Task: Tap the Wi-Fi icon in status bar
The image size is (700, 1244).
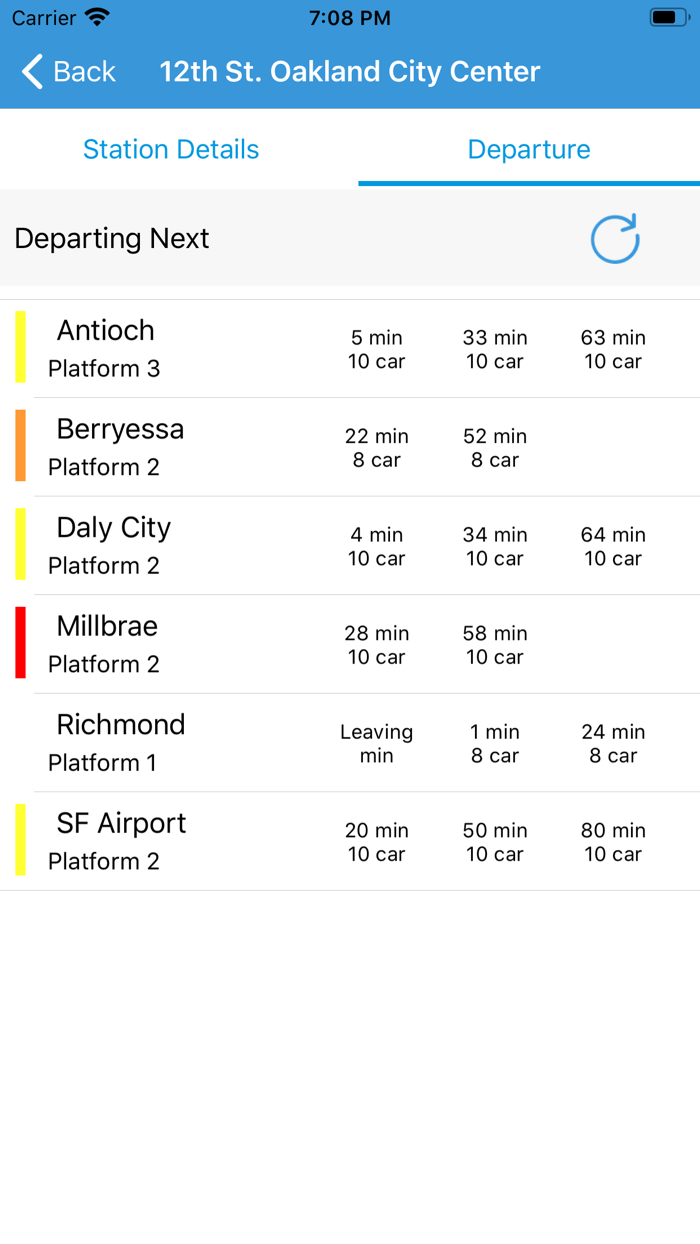Action: click(x=93, y=17)
